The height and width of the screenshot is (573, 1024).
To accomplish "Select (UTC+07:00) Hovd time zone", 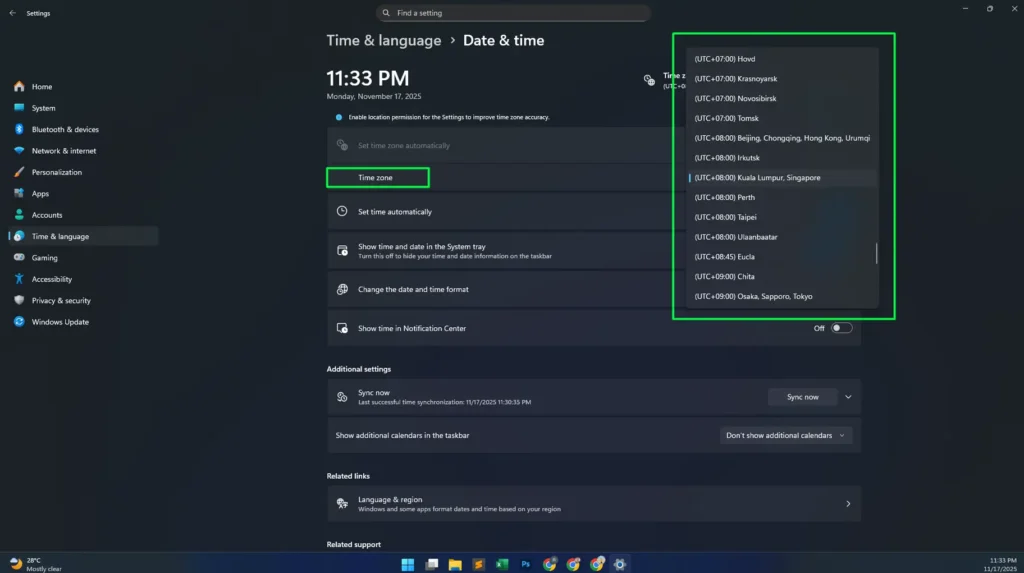I will [x=781, y=59].
